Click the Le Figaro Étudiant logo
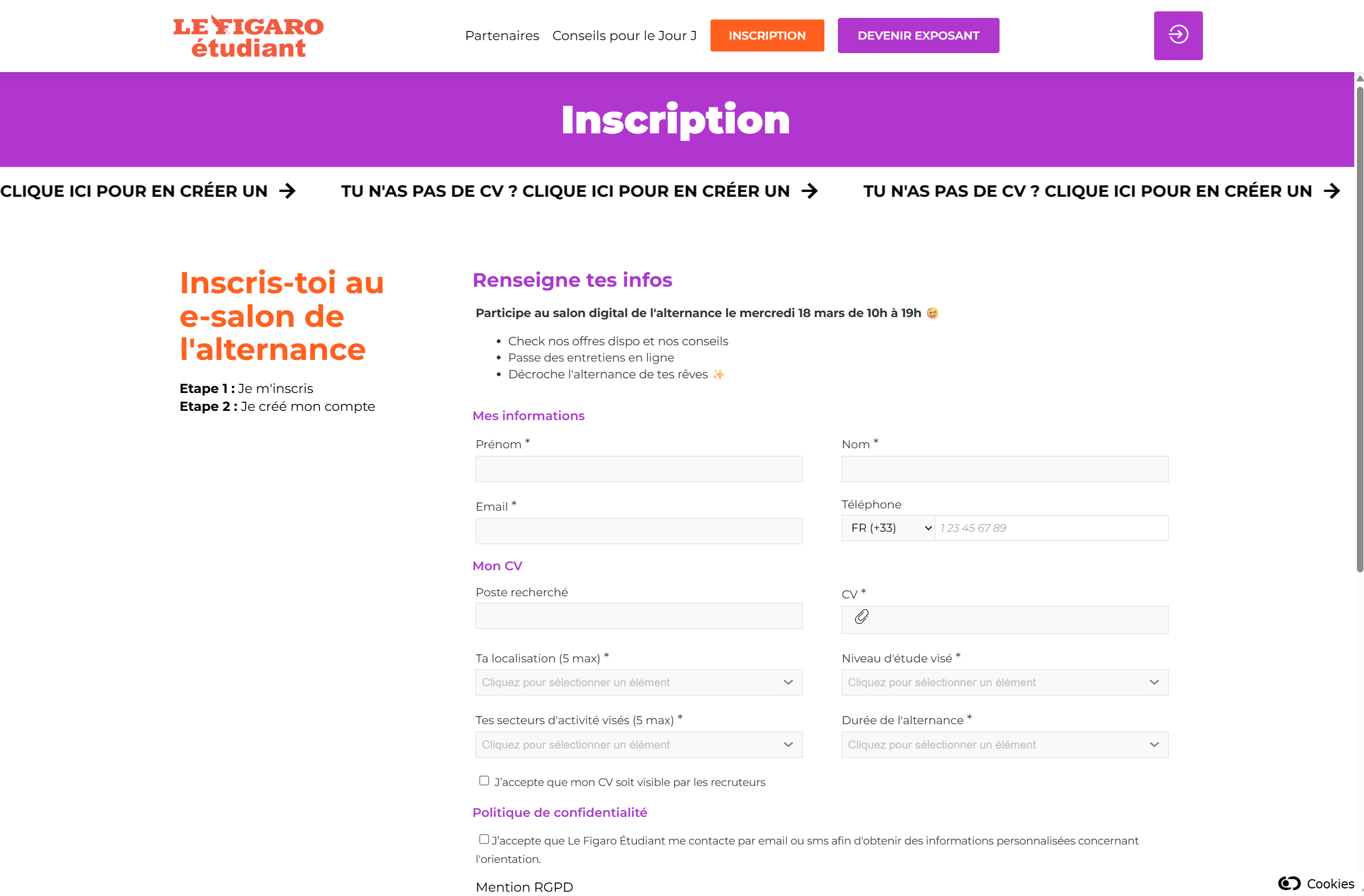The width and height of the screenshot is (1364, 896). click(x=248, y=36)
